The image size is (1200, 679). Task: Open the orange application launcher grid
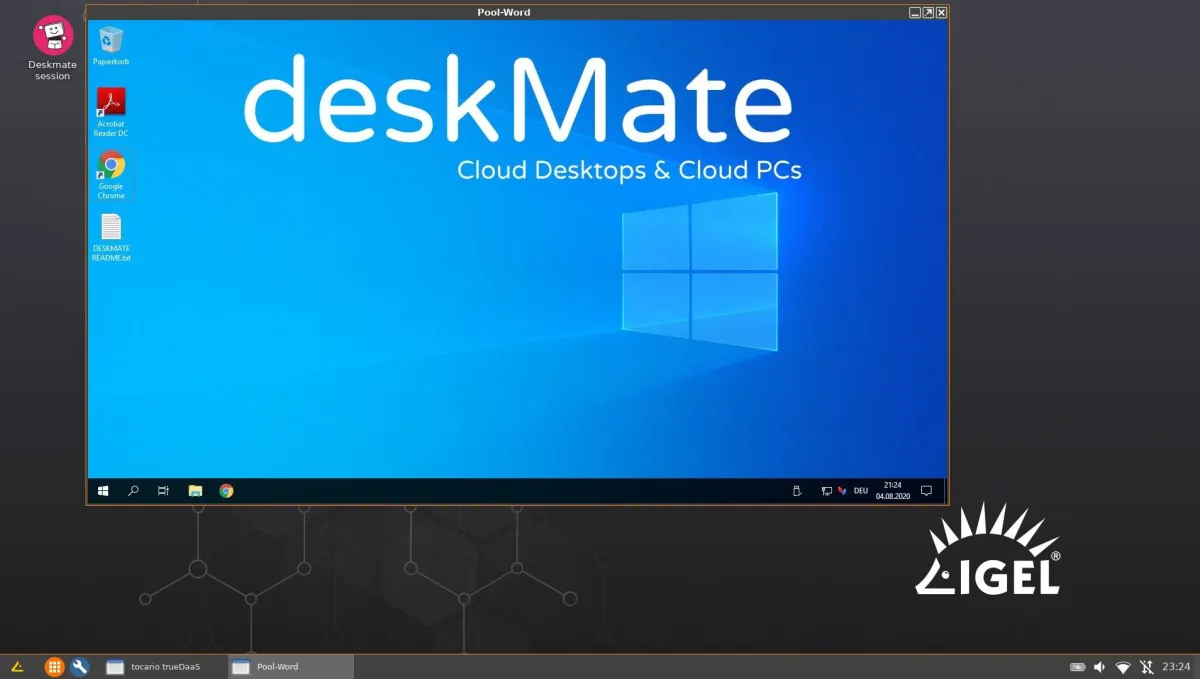54,667
